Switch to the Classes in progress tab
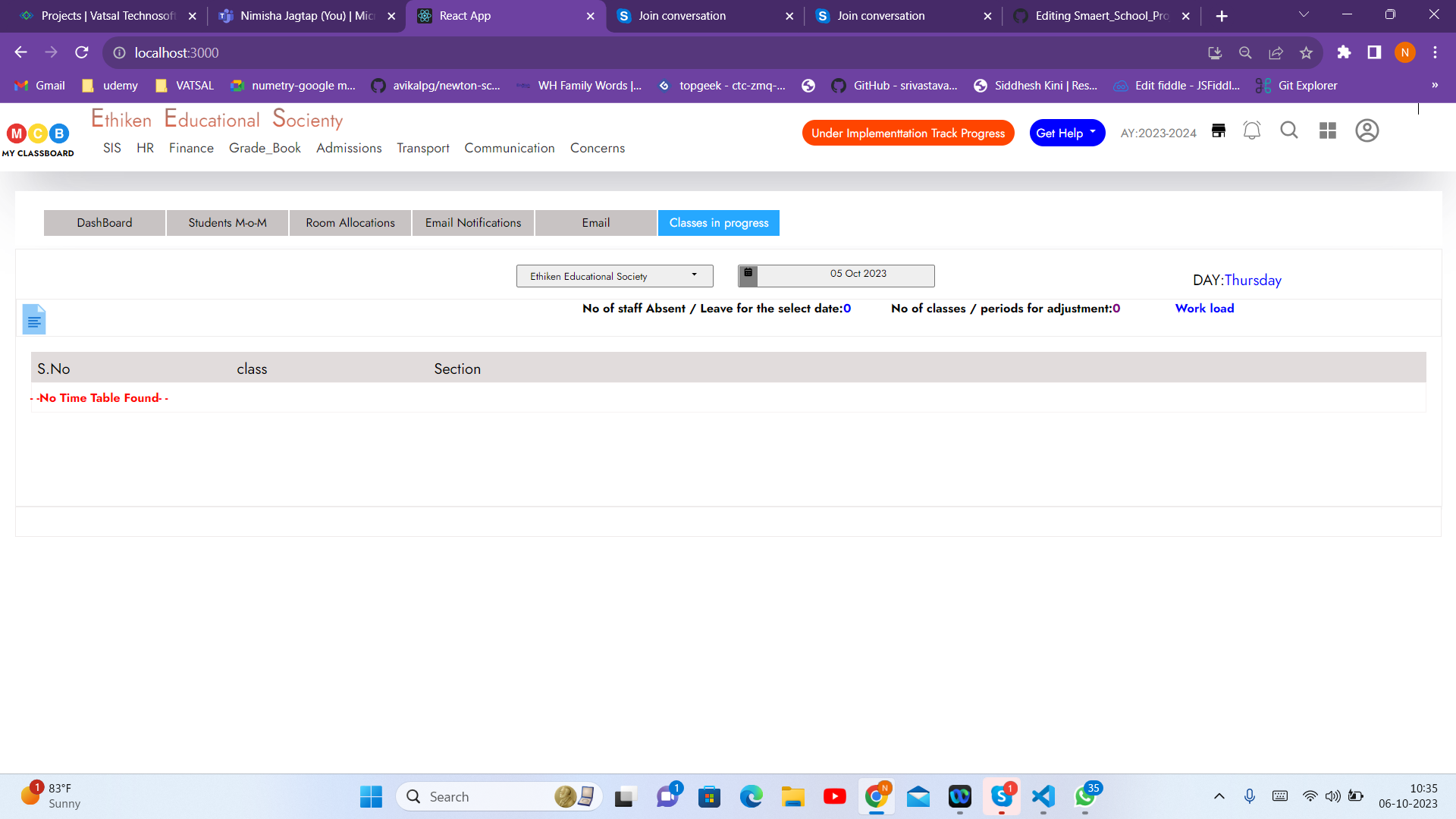 718,222
